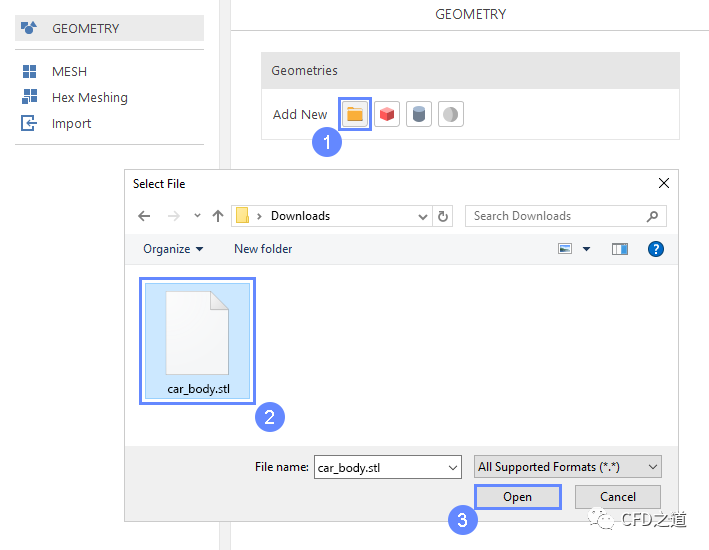Add a new box geometry
Image resolution: width=709 pixels, height=550 pixels.
(387, 114)
